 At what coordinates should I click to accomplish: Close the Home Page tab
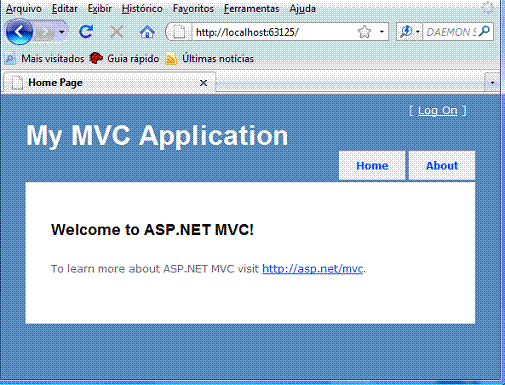(203, 83)
